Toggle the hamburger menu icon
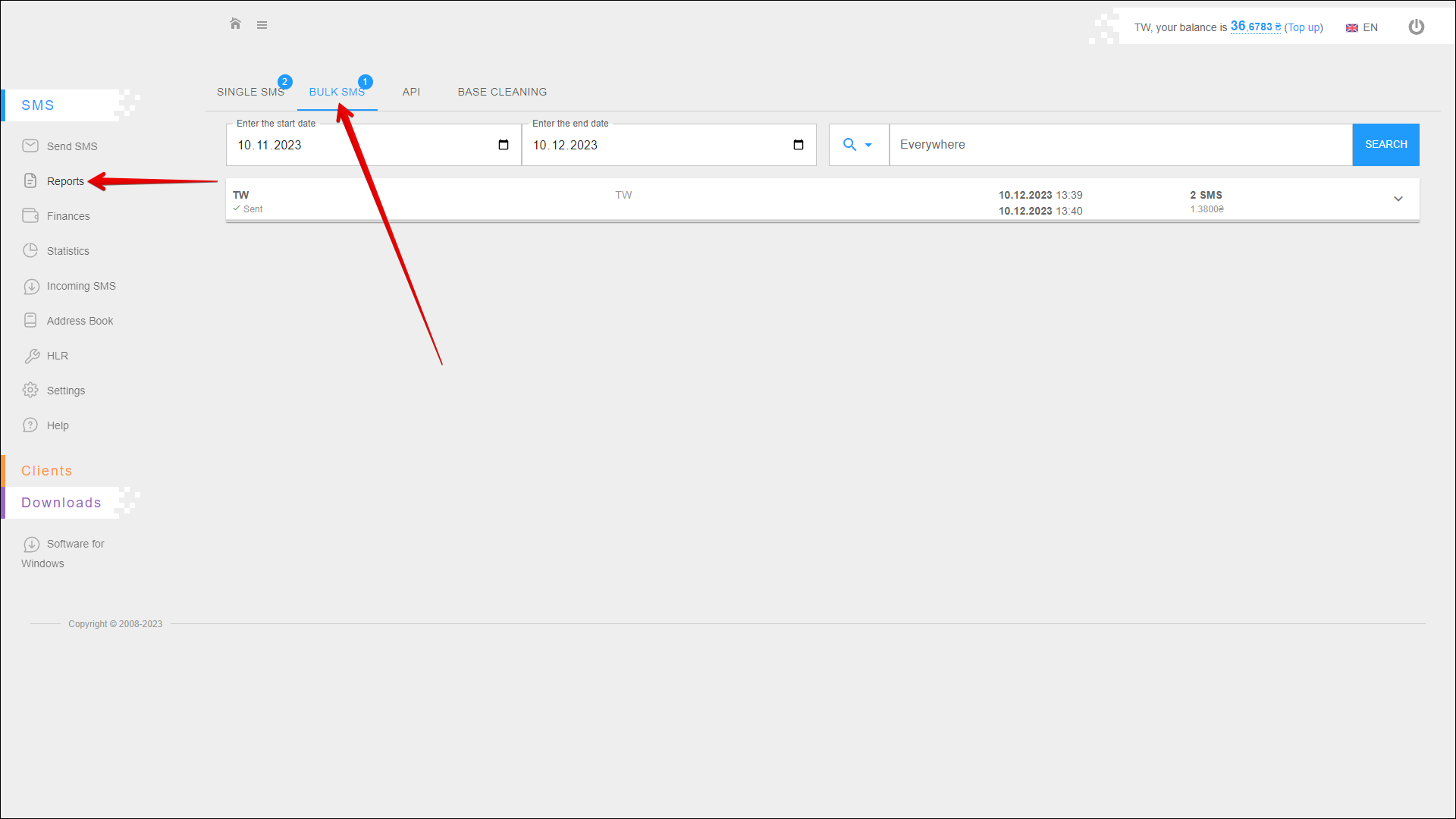 click(262, 25)
